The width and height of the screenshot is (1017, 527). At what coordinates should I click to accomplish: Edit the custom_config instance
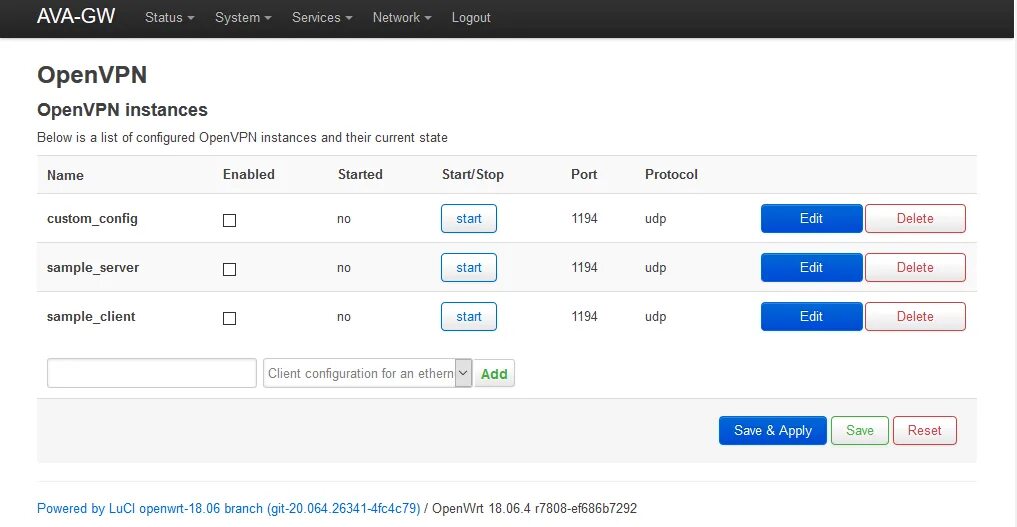pos(811,218)
